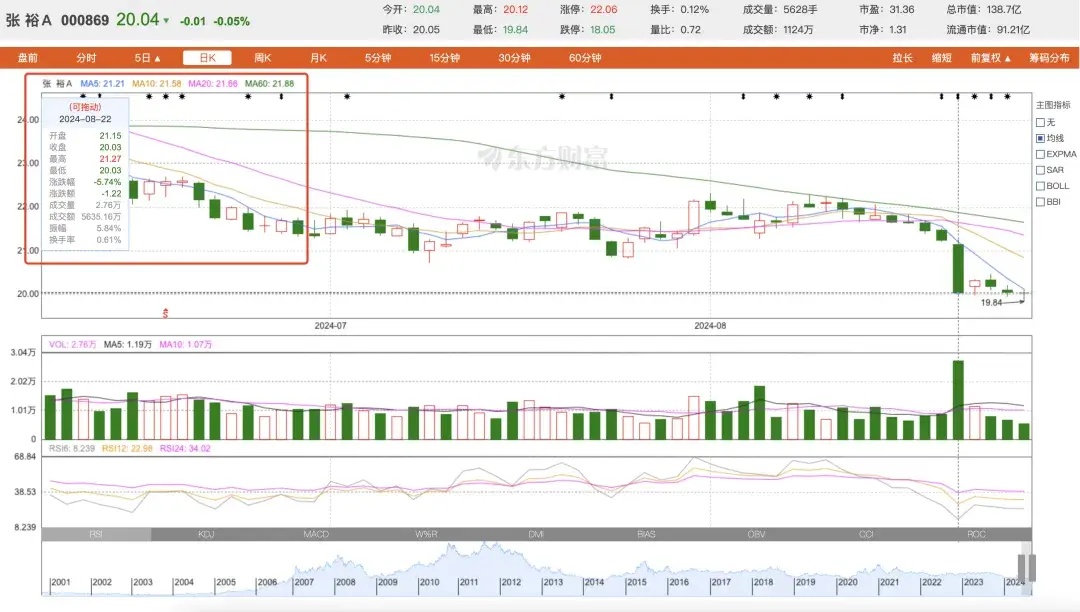Select the RSI indicator tab
1080x612 pixels.
(96, 534)
